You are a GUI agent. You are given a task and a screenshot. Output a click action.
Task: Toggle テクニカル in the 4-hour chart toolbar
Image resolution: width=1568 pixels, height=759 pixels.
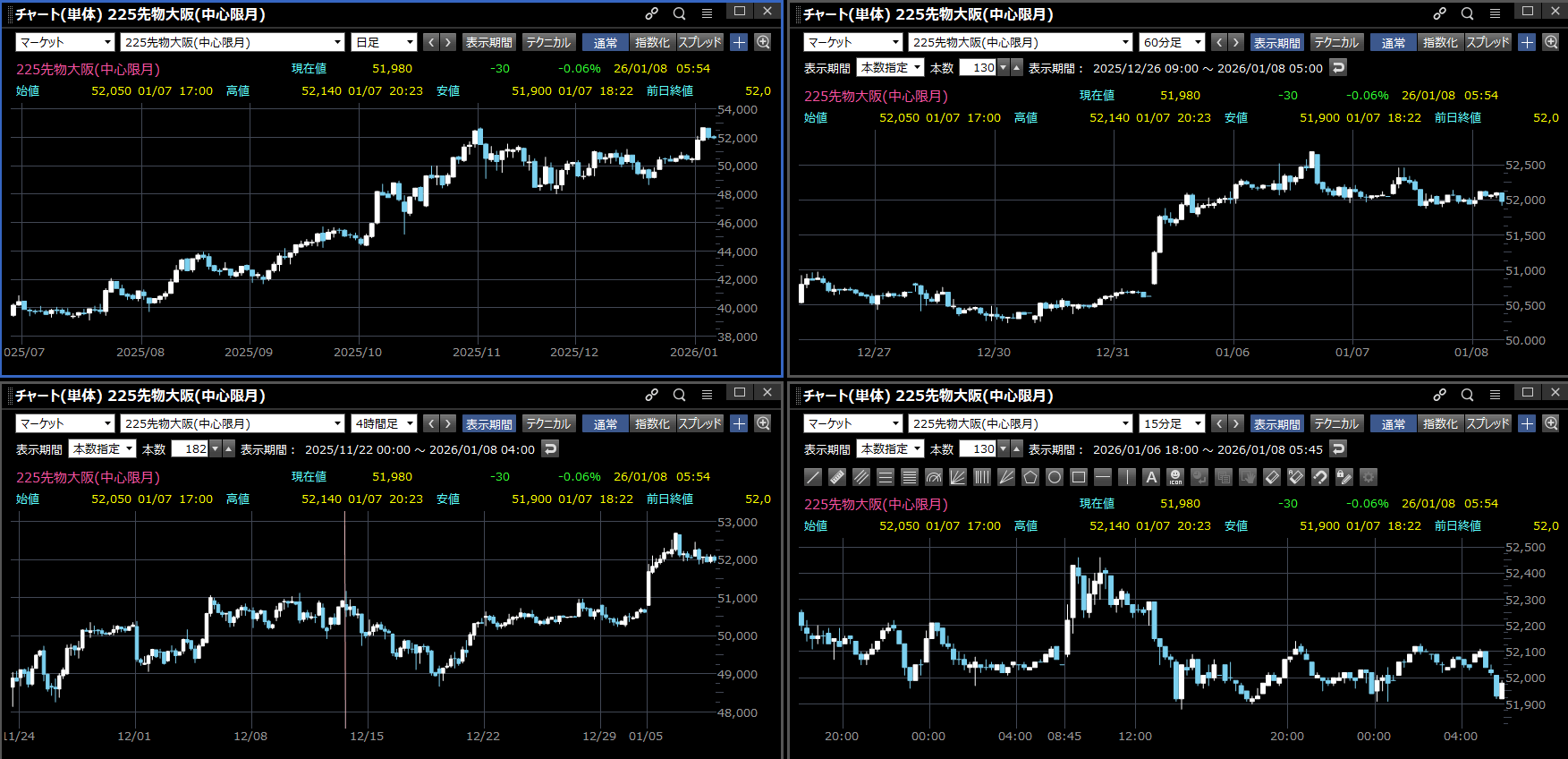point(548,423)
